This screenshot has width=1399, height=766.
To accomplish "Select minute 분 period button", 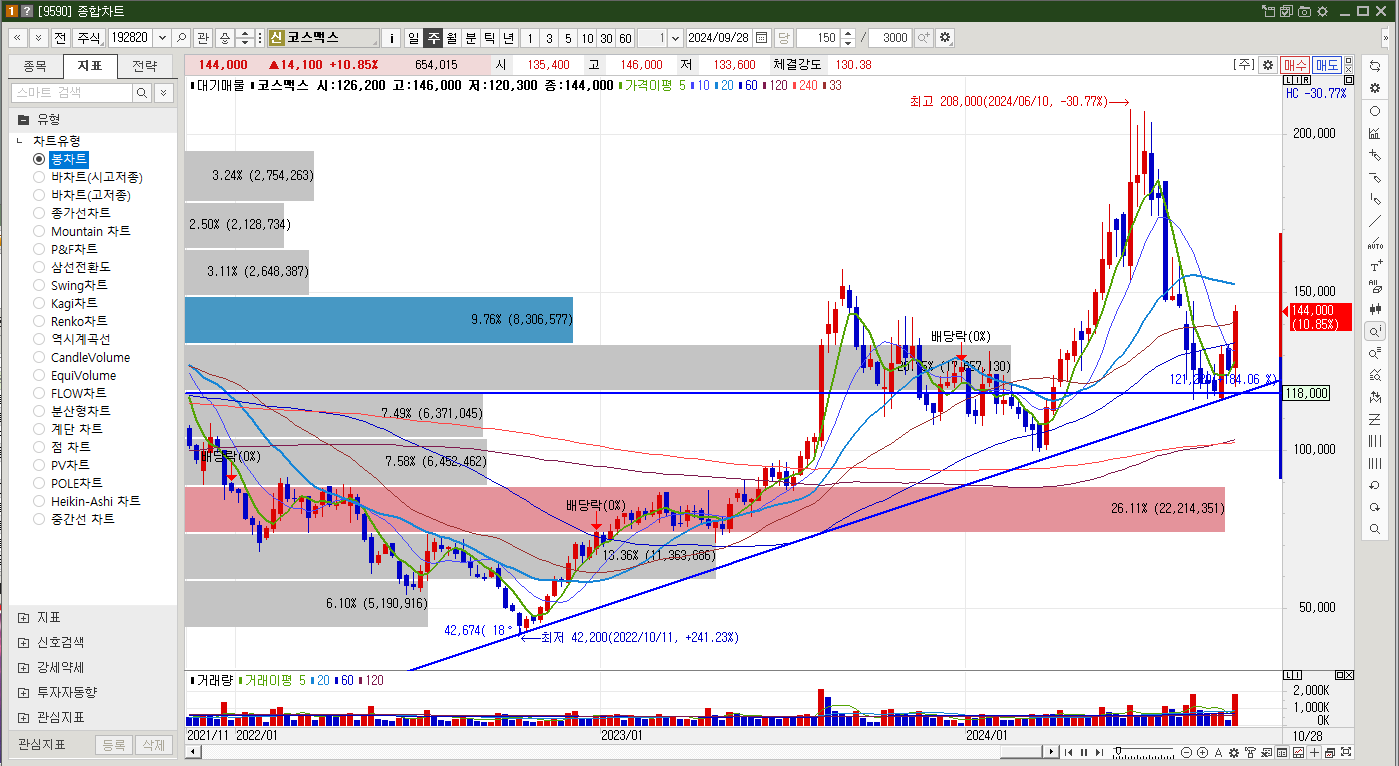I will (x=470, y=37).
